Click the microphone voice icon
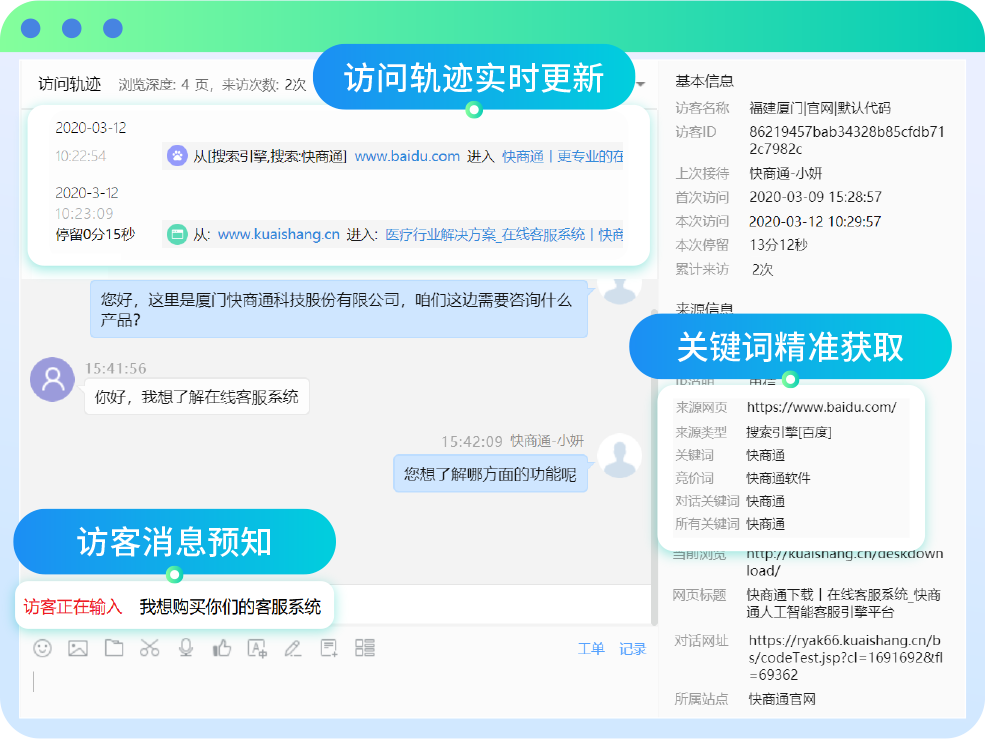 (x=185, y=648)
